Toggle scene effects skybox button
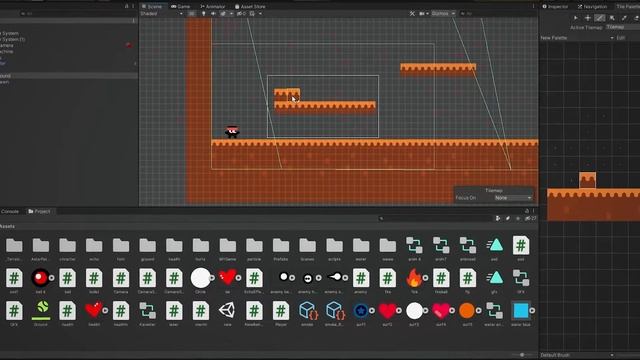This screenshot has height=360, width=640. [x=223, y=13]
